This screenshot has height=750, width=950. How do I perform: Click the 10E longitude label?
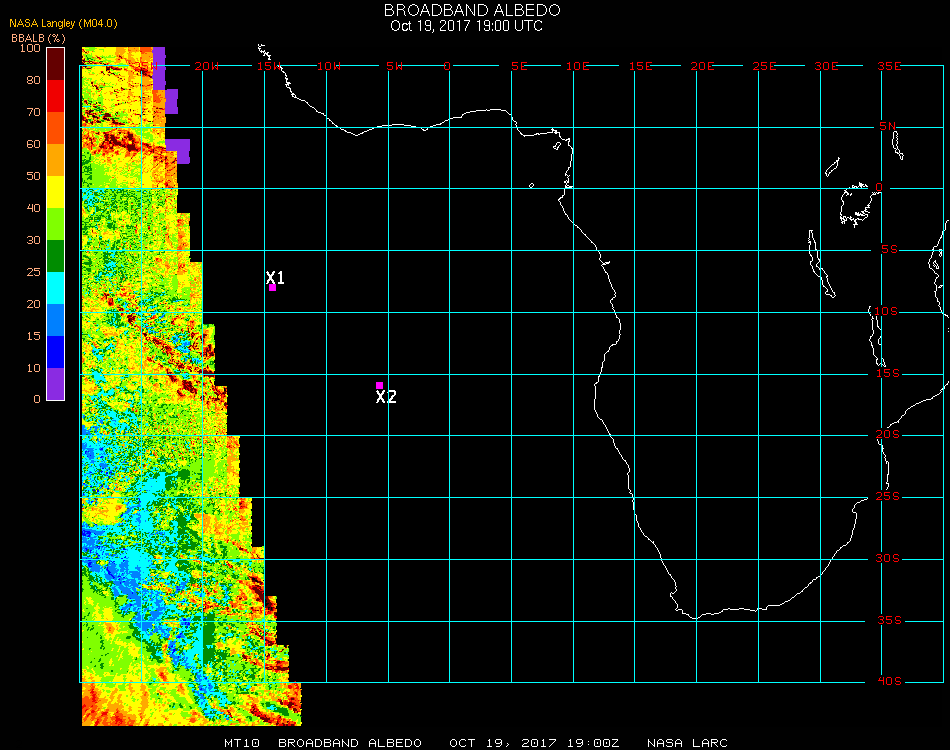(577, 66)
